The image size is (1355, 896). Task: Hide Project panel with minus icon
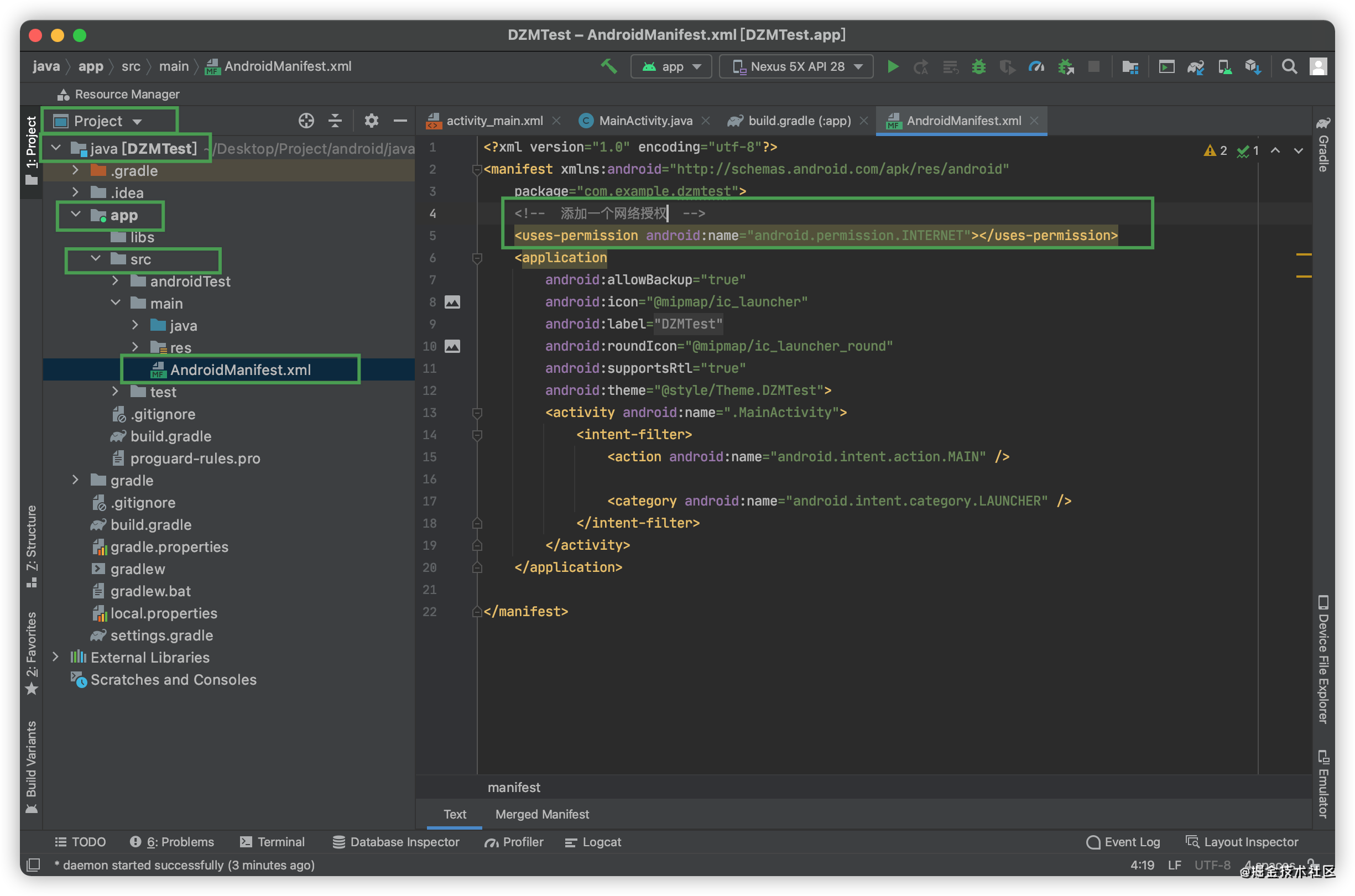(400, 121)
